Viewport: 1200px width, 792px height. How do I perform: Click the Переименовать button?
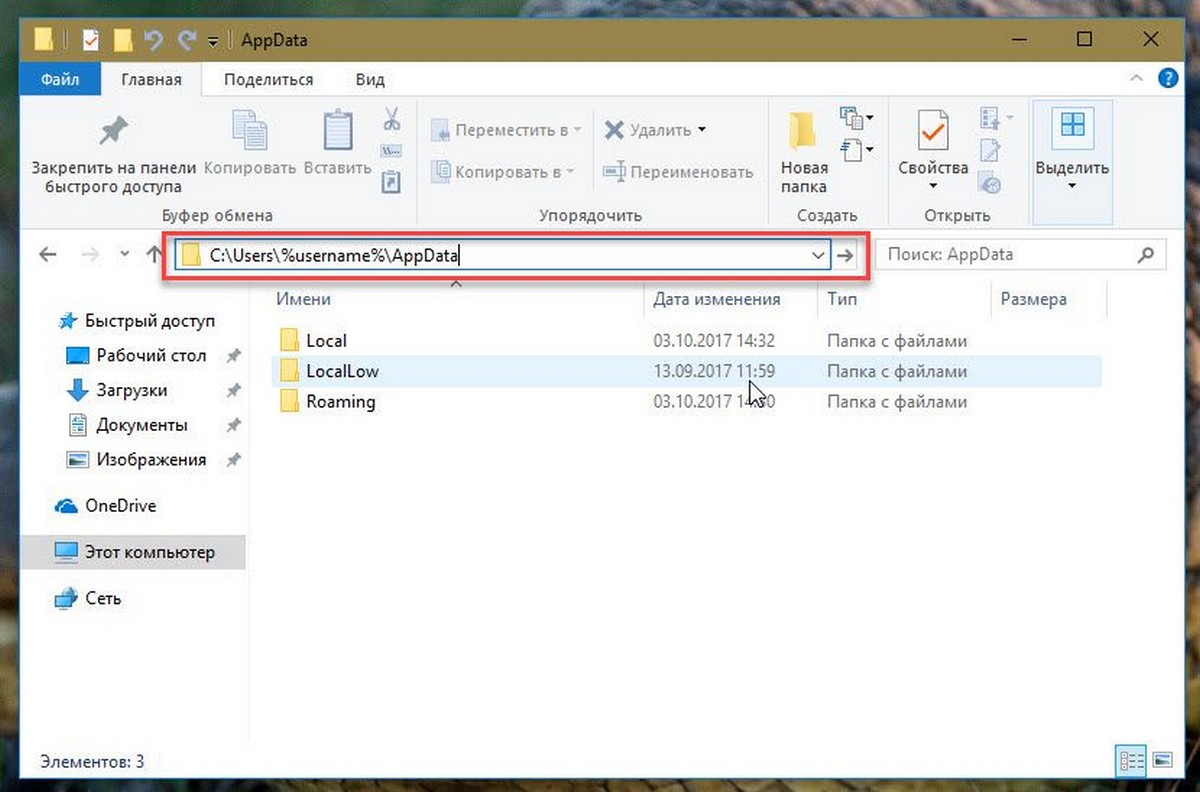coord(678,172)
